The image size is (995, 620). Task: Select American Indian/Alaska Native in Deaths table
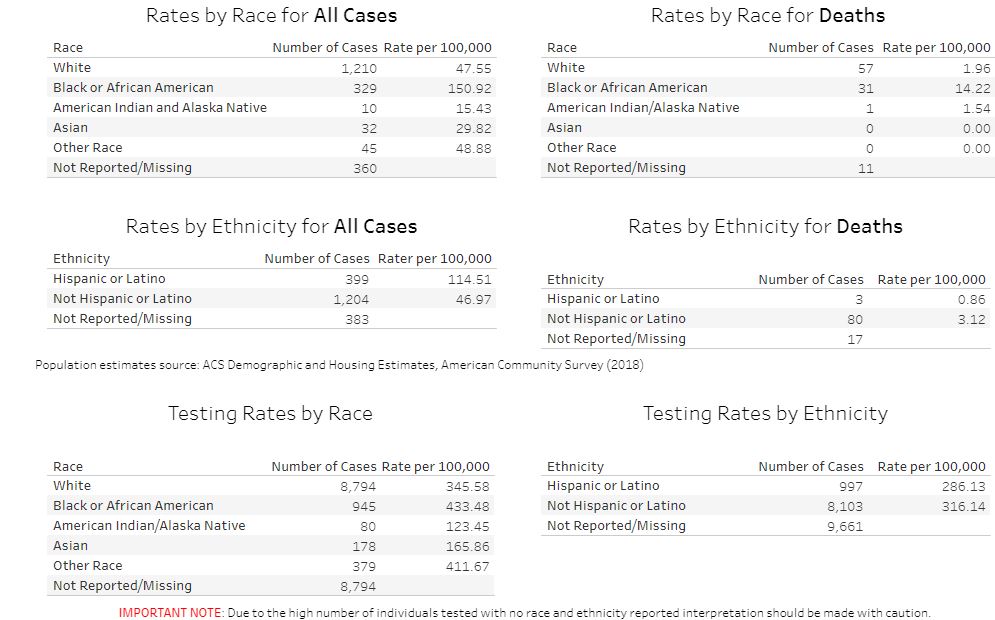(x=642, y=108)
